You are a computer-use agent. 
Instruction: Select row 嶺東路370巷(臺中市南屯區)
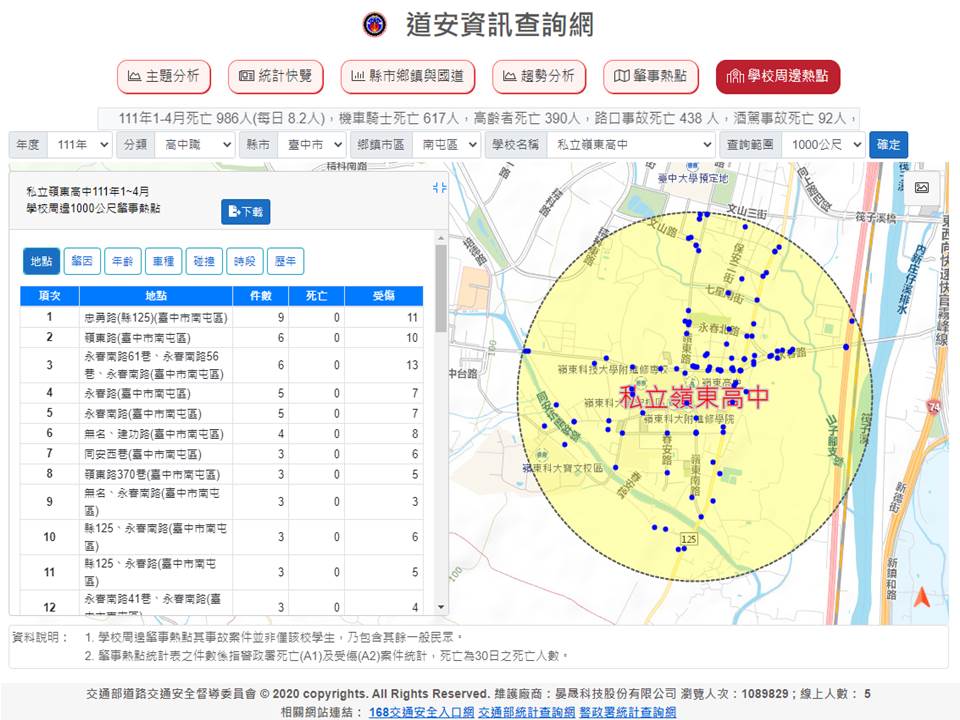tap(222, 474)
